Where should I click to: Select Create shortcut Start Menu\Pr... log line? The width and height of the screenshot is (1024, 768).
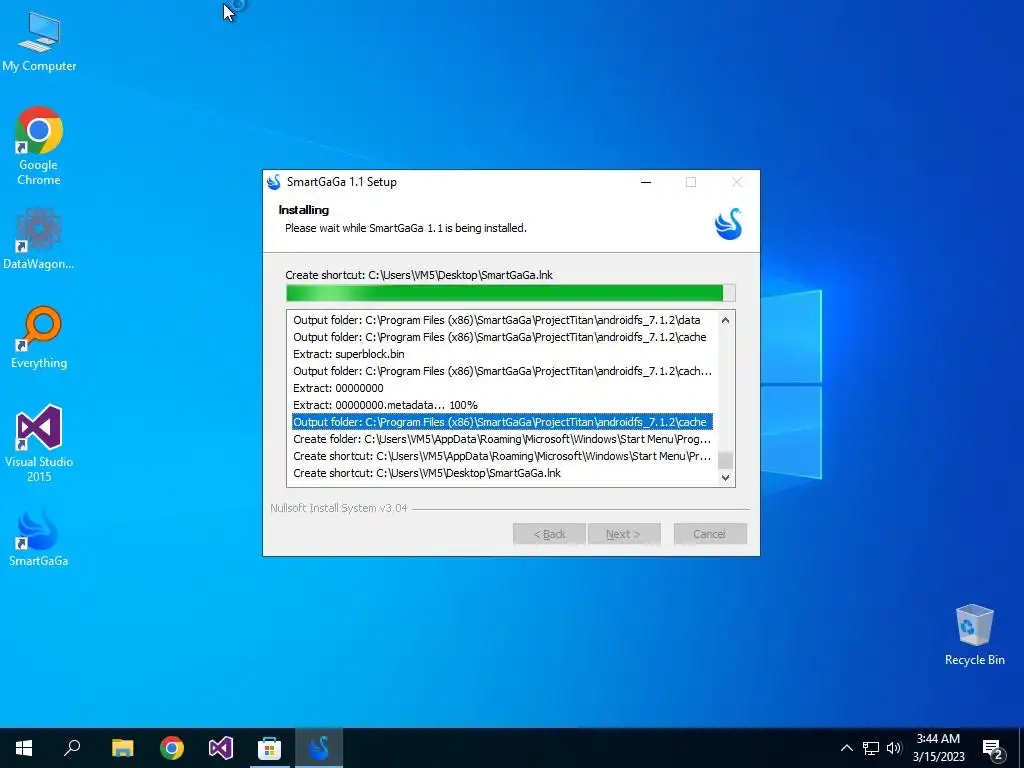click(502, 456)
